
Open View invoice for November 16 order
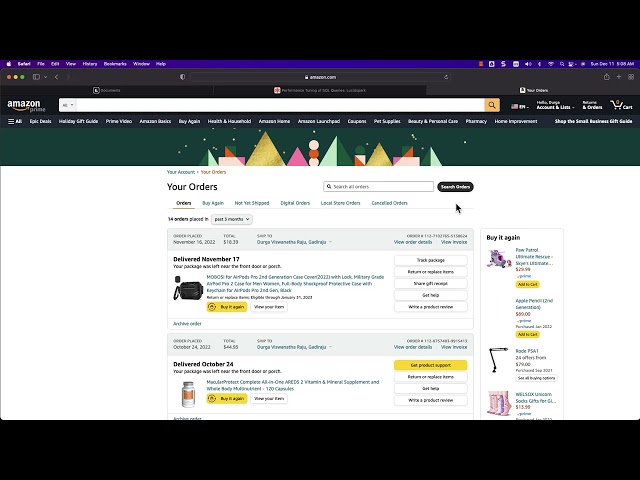click(x=454, y=242)
